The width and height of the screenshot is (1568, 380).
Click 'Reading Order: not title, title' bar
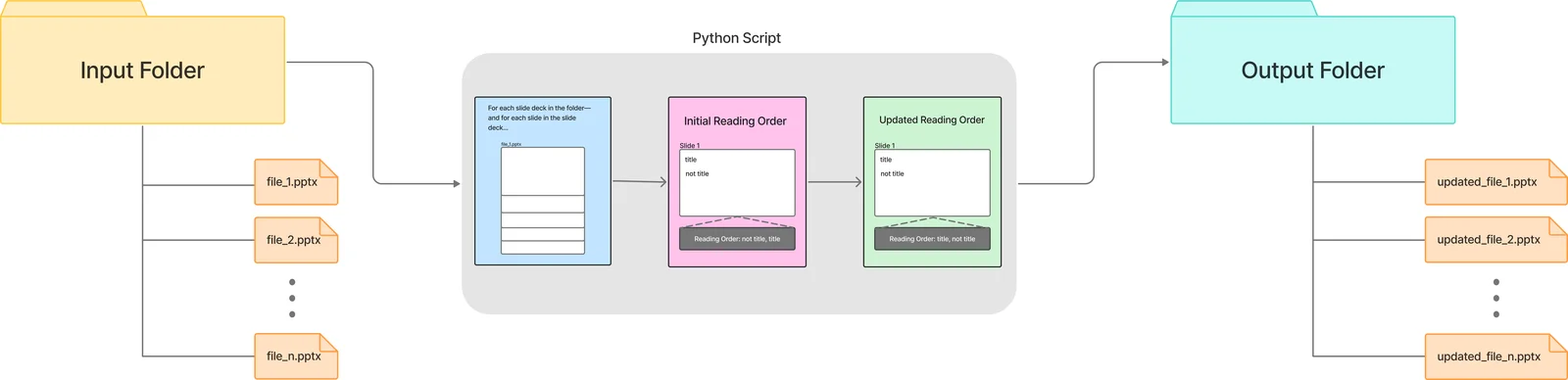(x=737, y=239)
